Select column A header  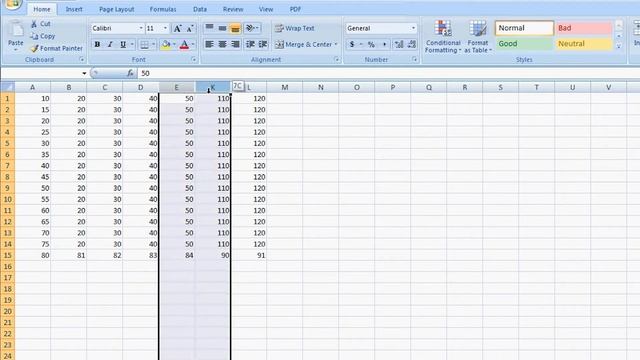[x=33, y=87]
